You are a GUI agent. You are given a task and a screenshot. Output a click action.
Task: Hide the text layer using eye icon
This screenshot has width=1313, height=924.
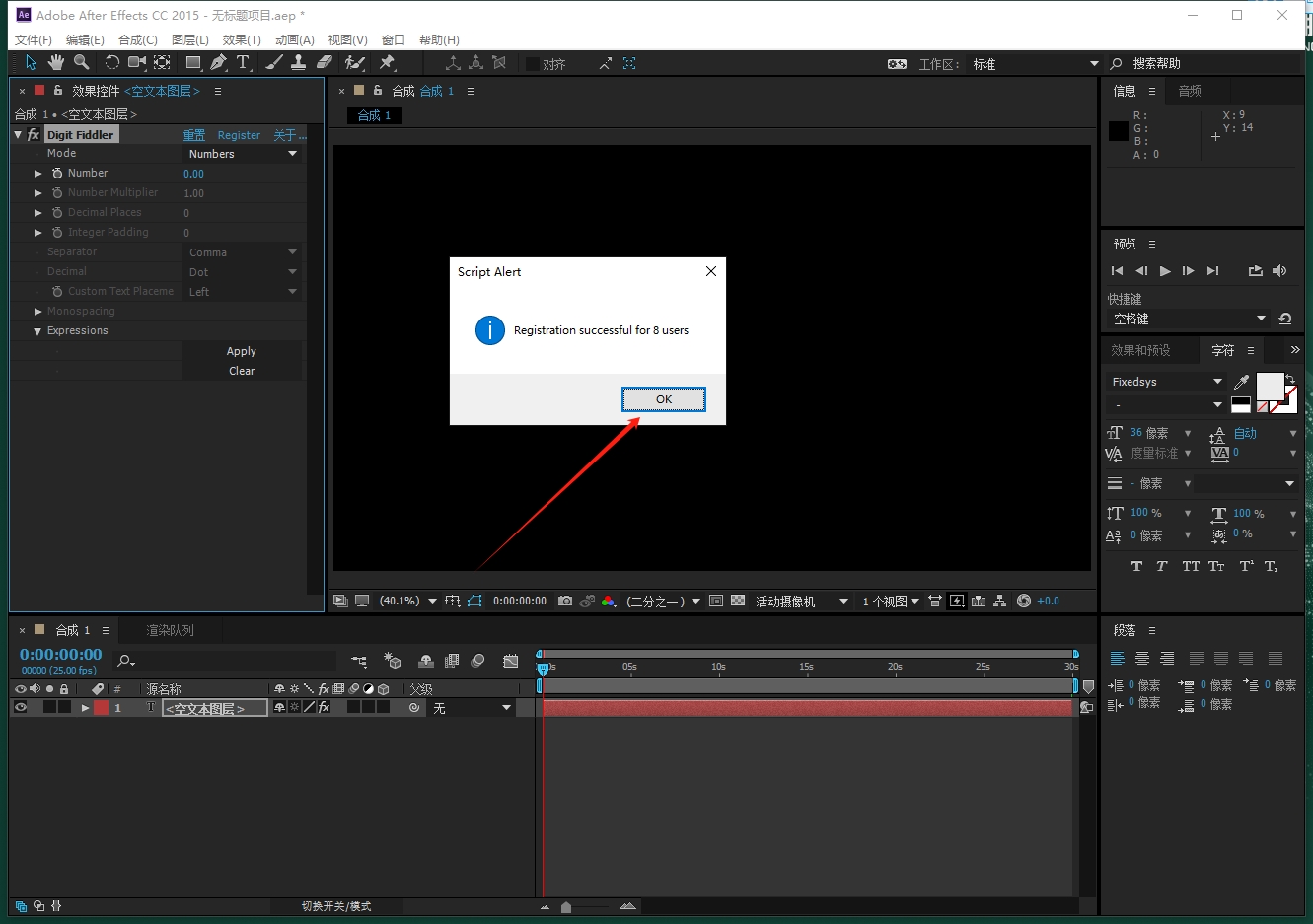20,708
